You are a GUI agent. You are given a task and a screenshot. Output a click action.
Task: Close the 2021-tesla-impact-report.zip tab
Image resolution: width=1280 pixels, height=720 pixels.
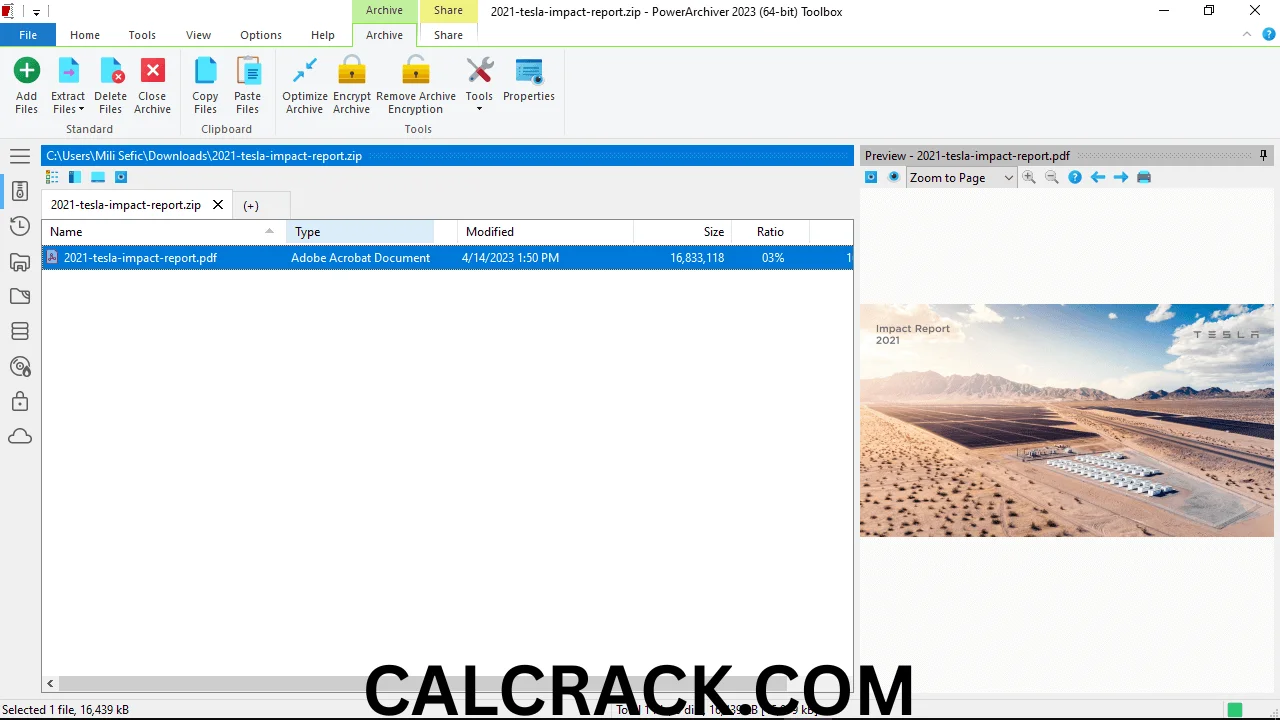218,205
